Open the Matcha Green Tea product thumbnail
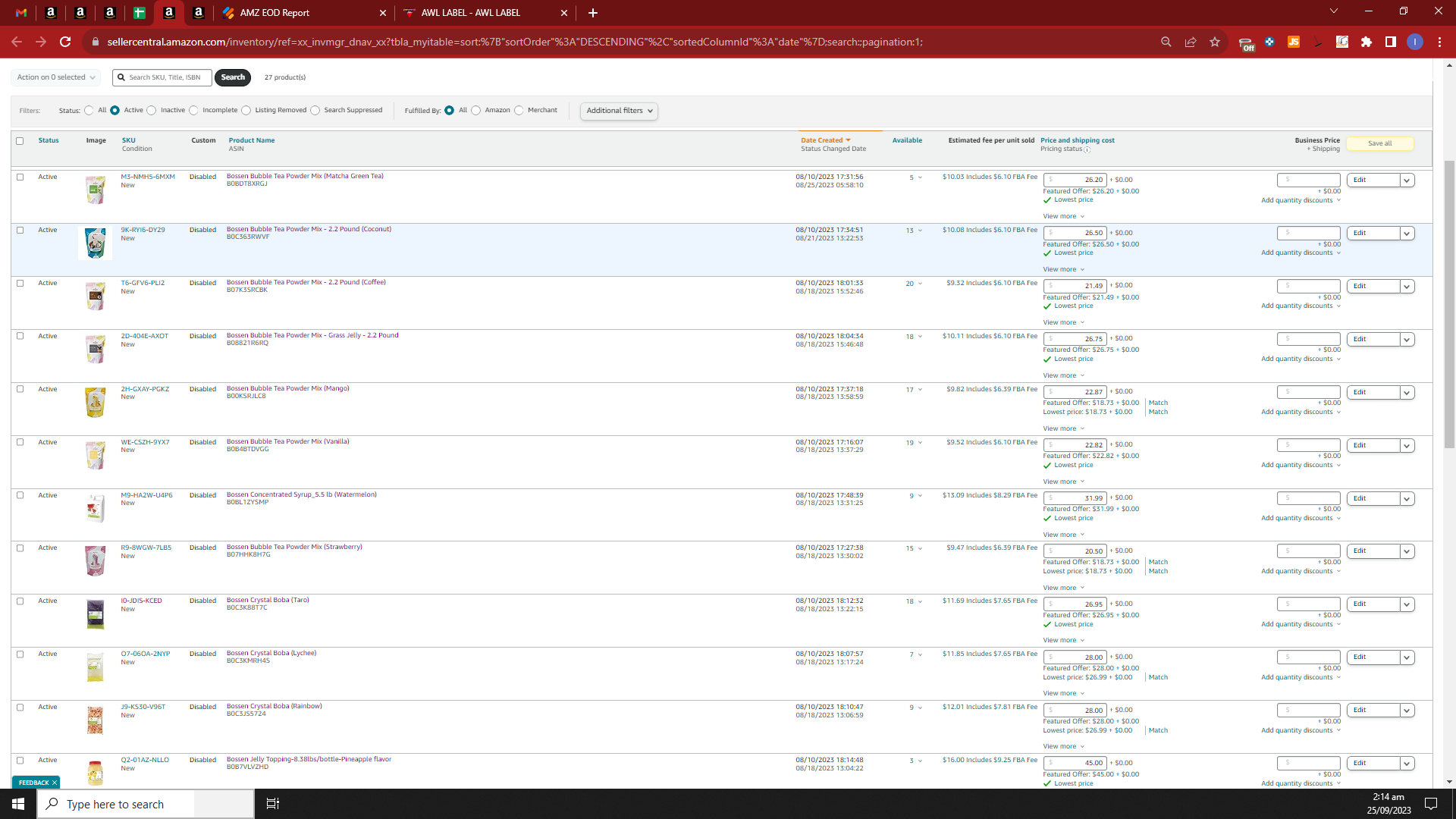 click(96, 190)
